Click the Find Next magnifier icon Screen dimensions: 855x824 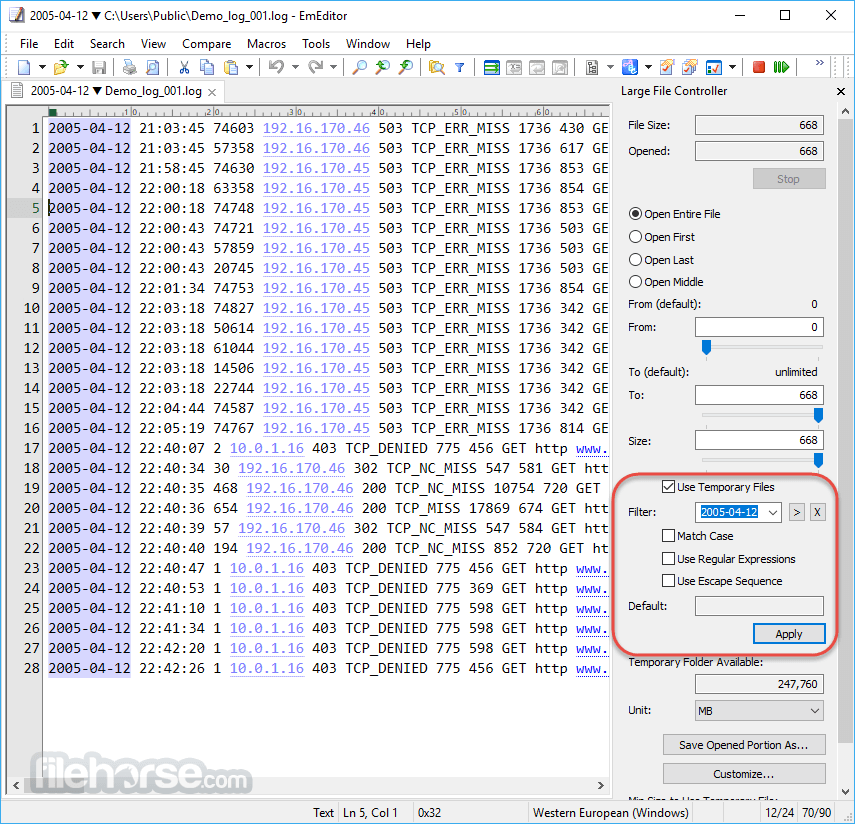pyautogui.click(x=382, y=67)
